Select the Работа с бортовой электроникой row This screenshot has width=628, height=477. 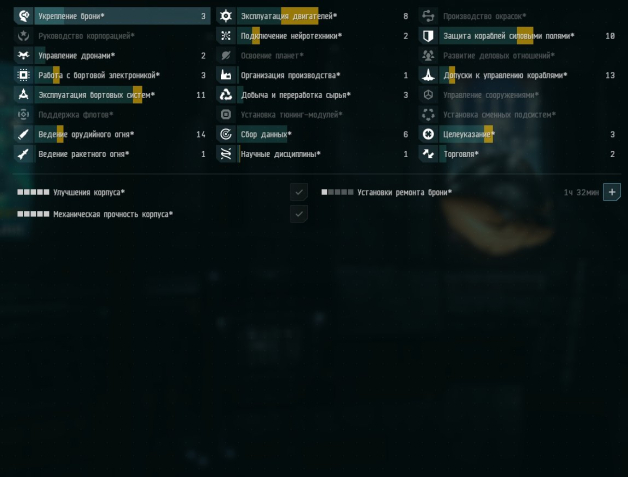point(112,75)
